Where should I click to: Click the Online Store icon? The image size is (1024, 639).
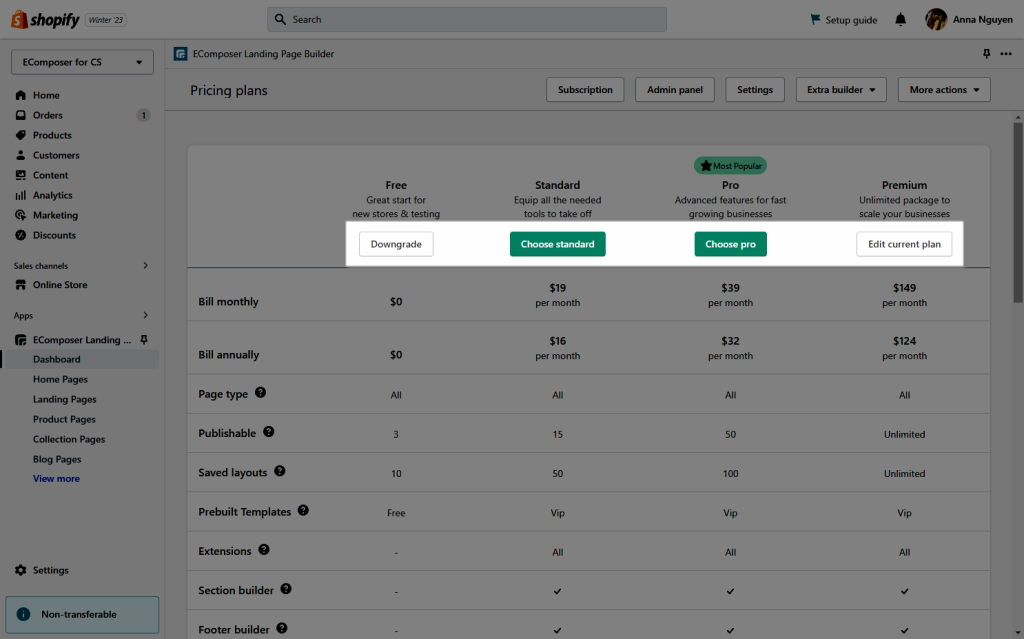tap(21, 285)
